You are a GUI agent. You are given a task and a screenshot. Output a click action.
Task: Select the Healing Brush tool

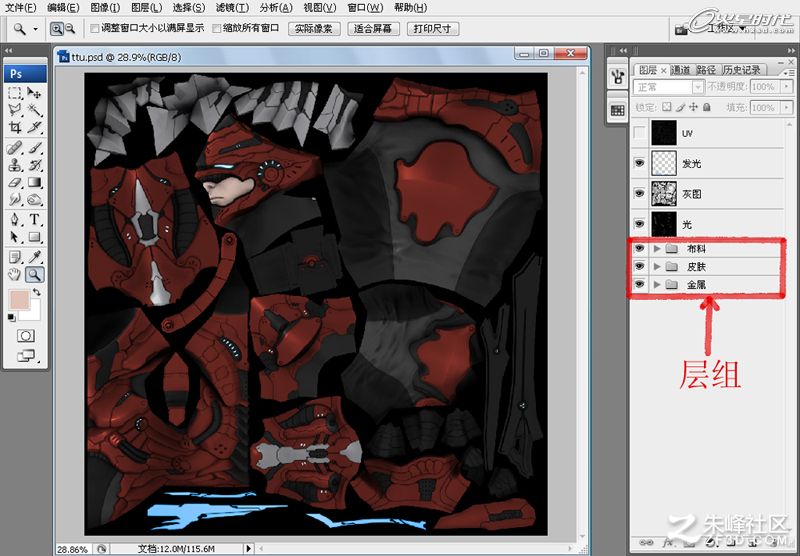15,148
